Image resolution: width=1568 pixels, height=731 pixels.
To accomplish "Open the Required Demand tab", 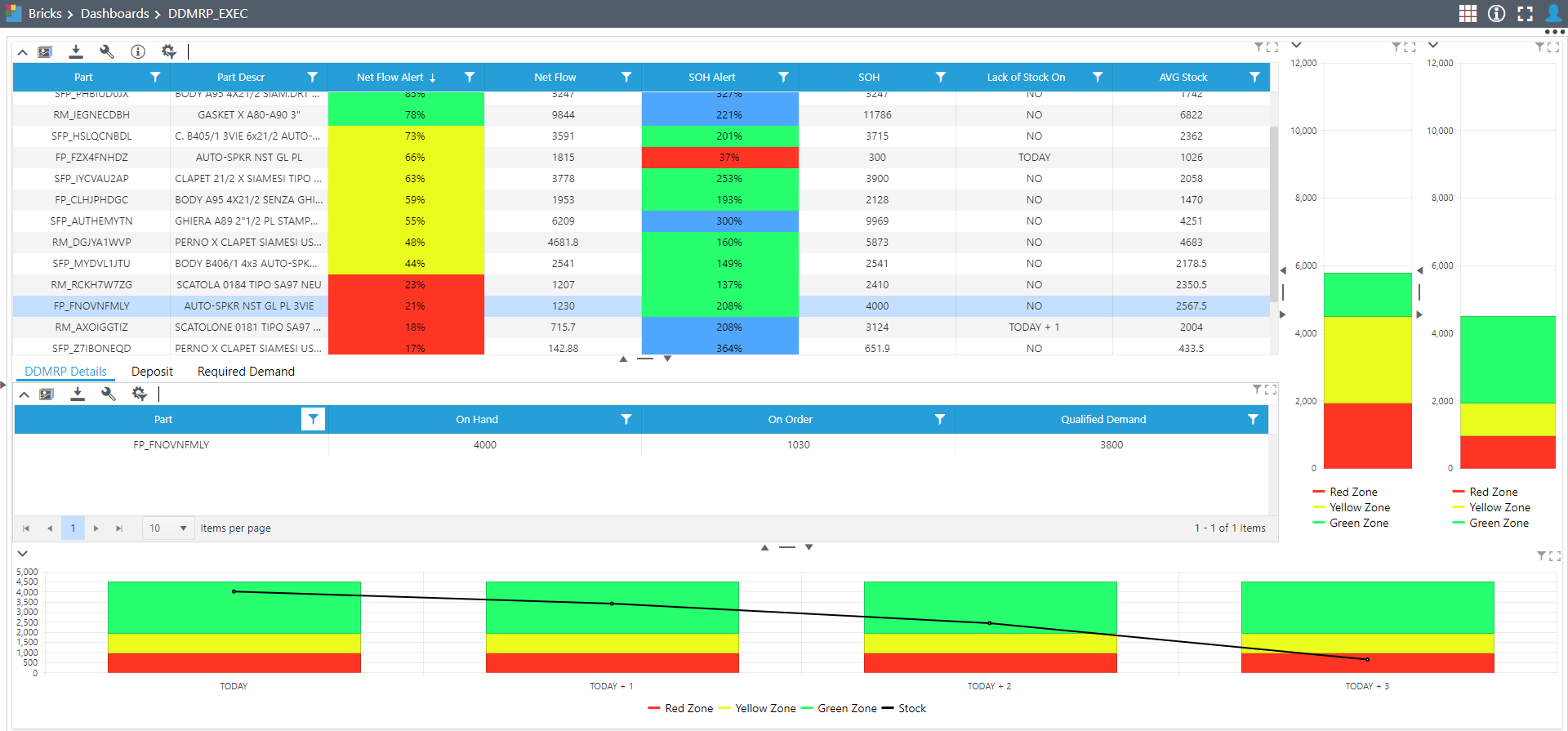I will click(246, 372).
